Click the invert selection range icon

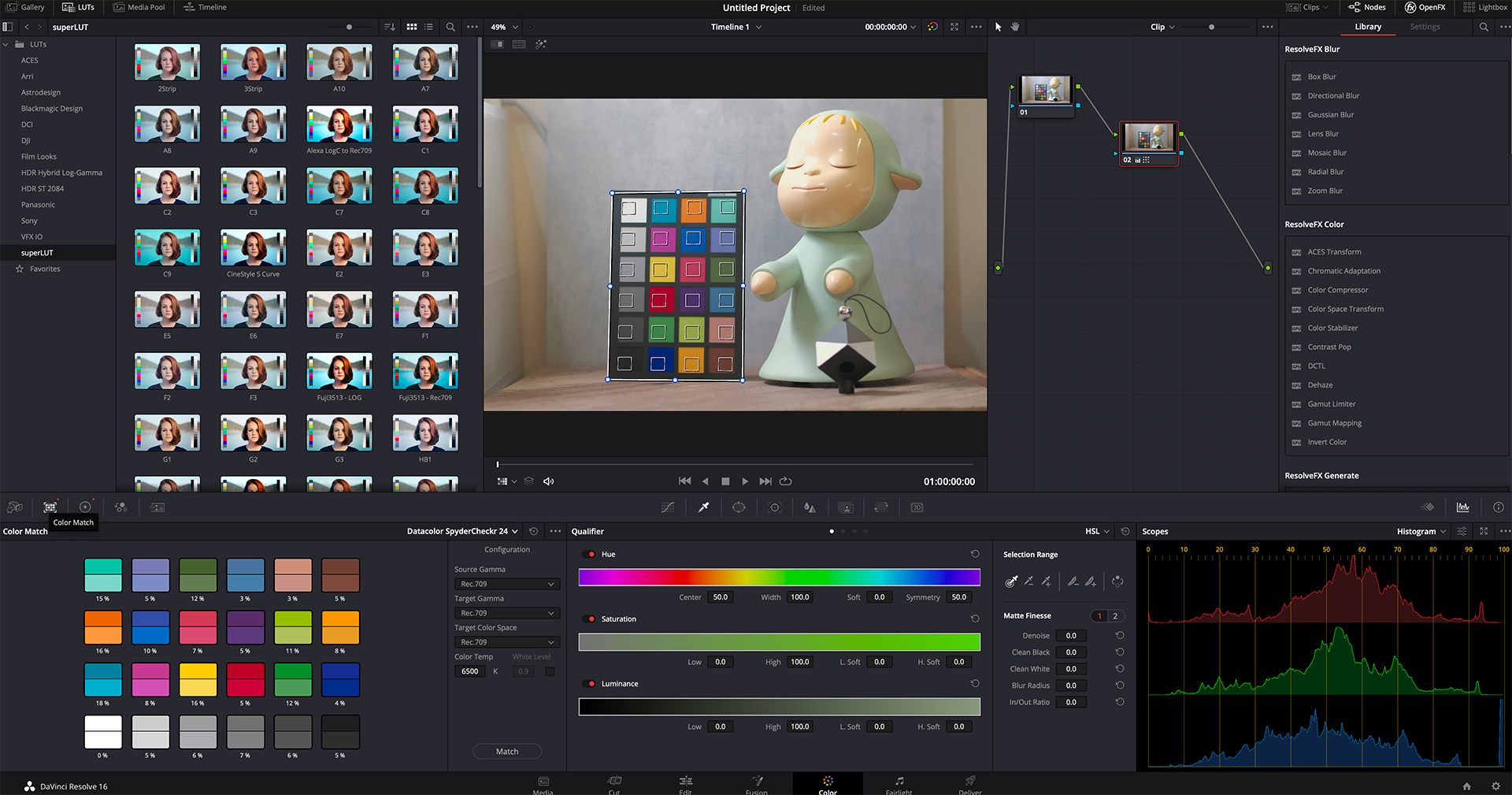1117,581
